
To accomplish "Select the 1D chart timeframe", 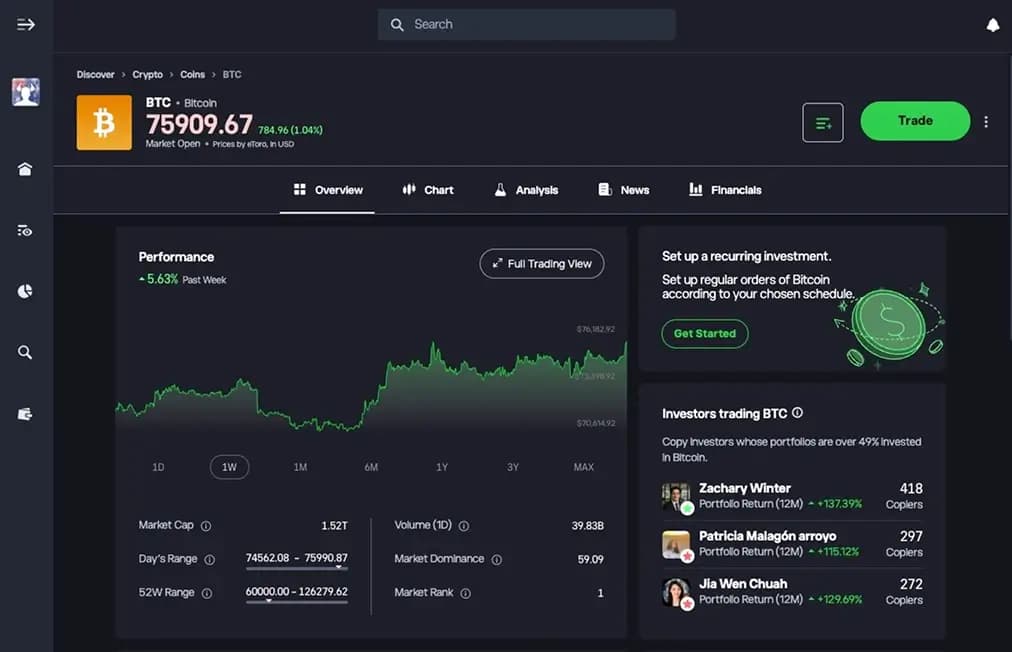I will (x=157, y=467).
